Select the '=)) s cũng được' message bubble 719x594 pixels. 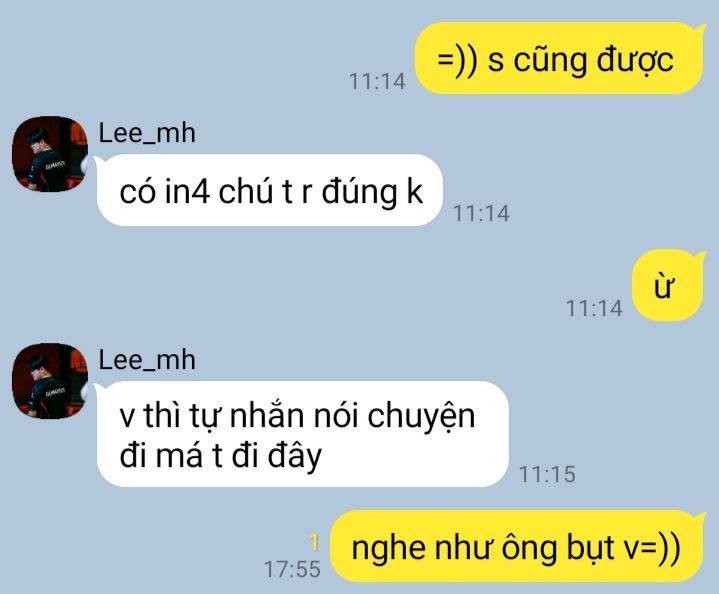(559, 58)
